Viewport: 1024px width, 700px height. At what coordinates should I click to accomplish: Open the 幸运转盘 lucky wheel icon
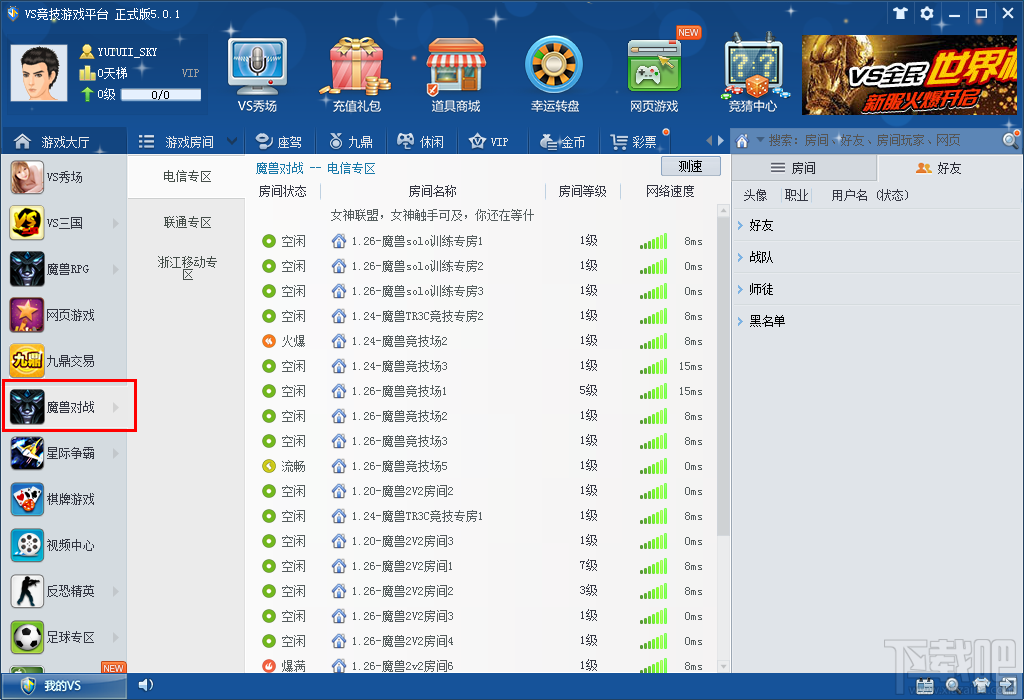point(554,74)
